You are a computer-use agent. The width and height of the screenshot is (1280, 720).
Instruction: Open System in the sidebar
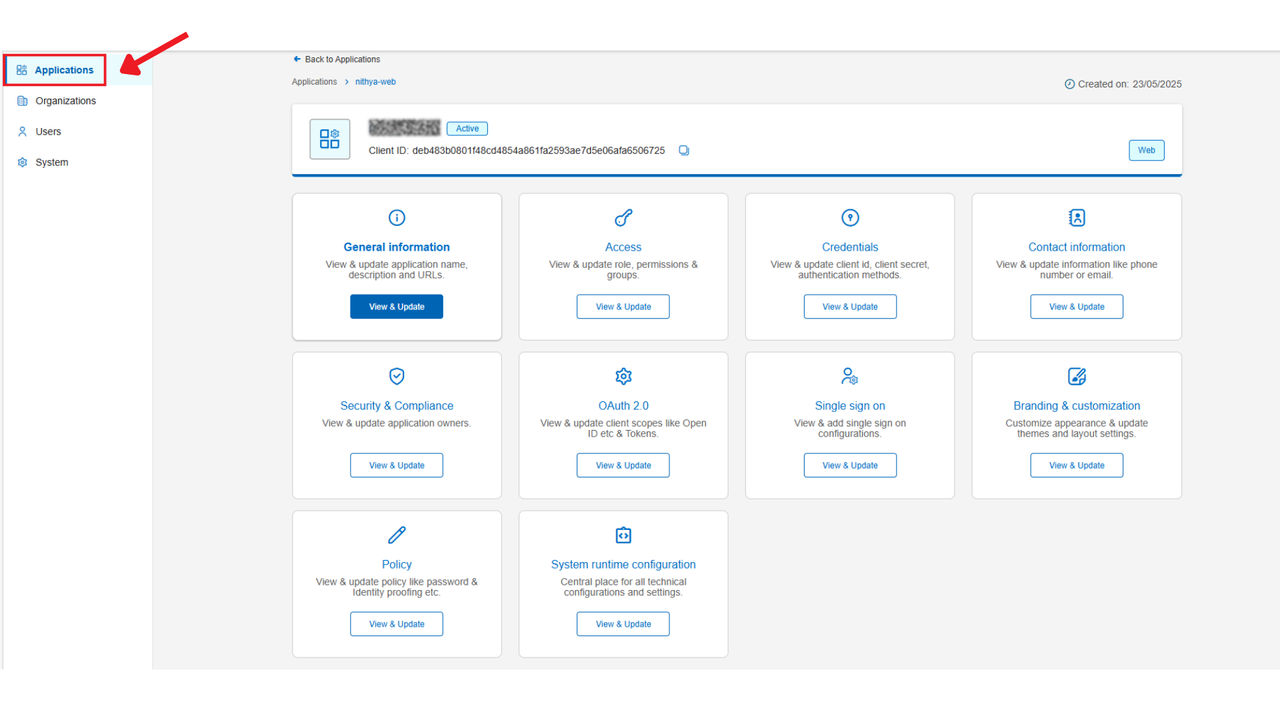(52, 162)
